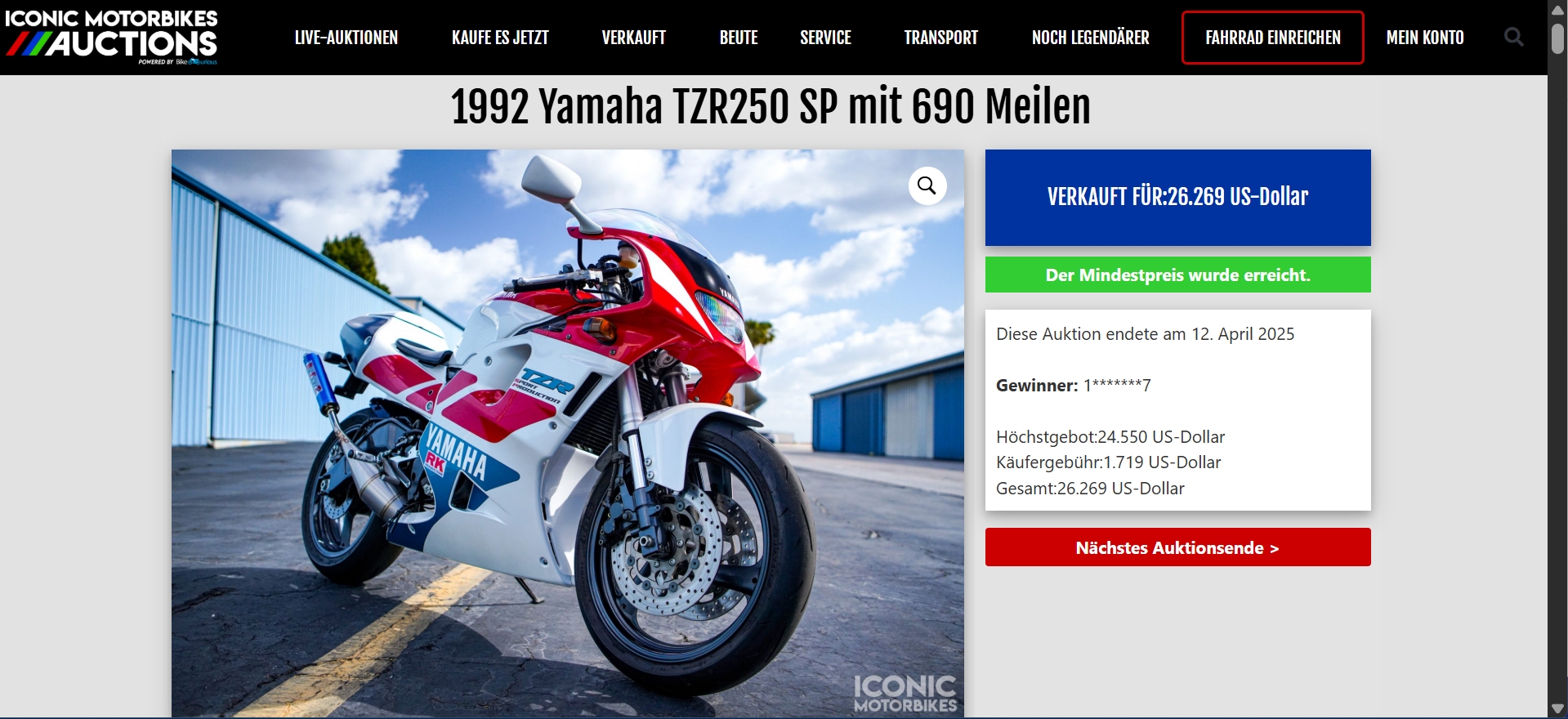Click Fahrrad Einreichen button

pos(1273,38)
